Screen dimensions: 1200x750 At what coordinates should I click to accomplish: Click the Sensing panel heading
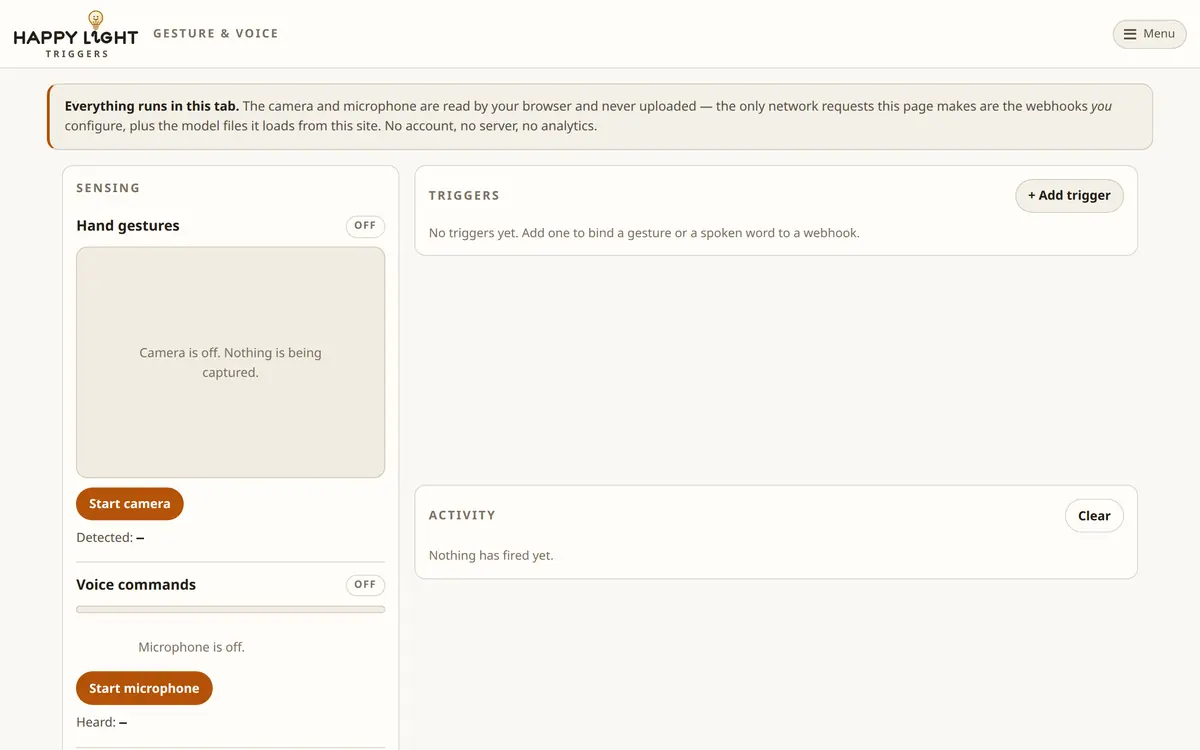coord(108,188)
